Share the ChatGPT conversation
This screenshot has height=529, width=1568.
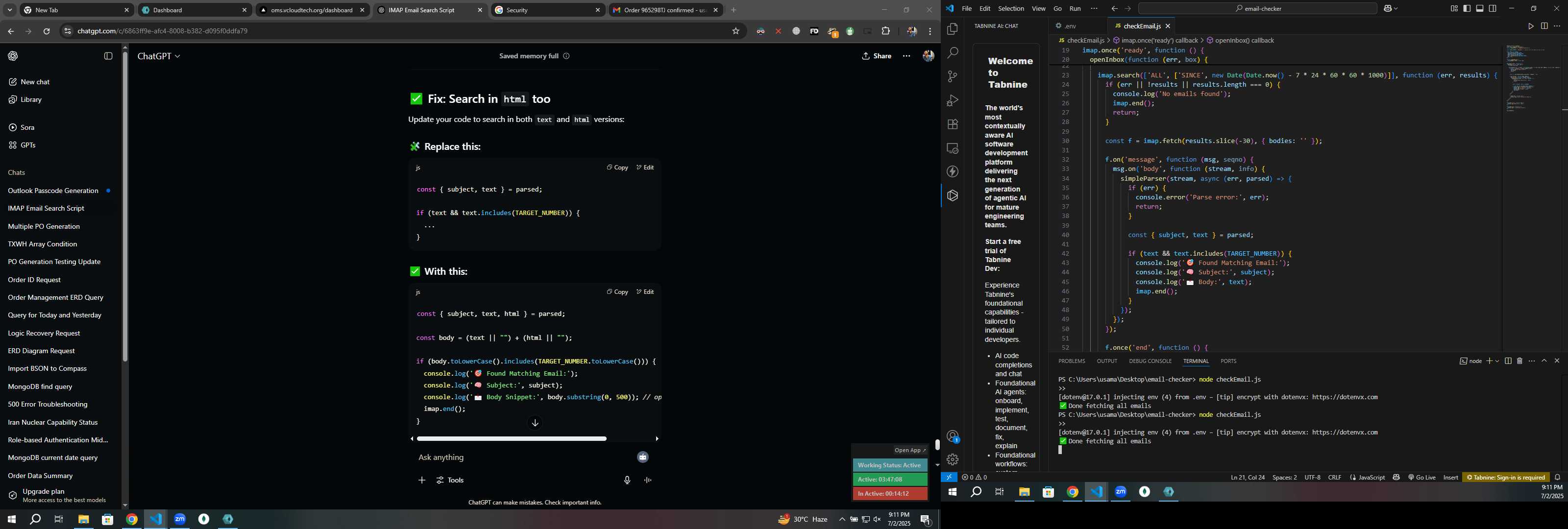(877, 56)
